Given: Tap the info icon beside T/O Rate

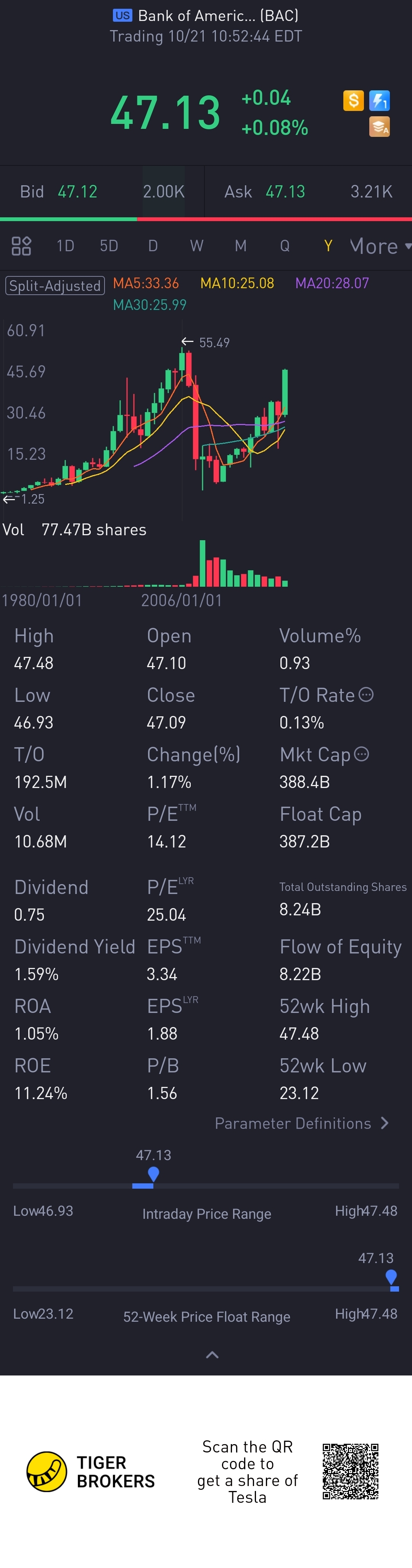Looking at the screenshot, I should [x=366, y=695].
